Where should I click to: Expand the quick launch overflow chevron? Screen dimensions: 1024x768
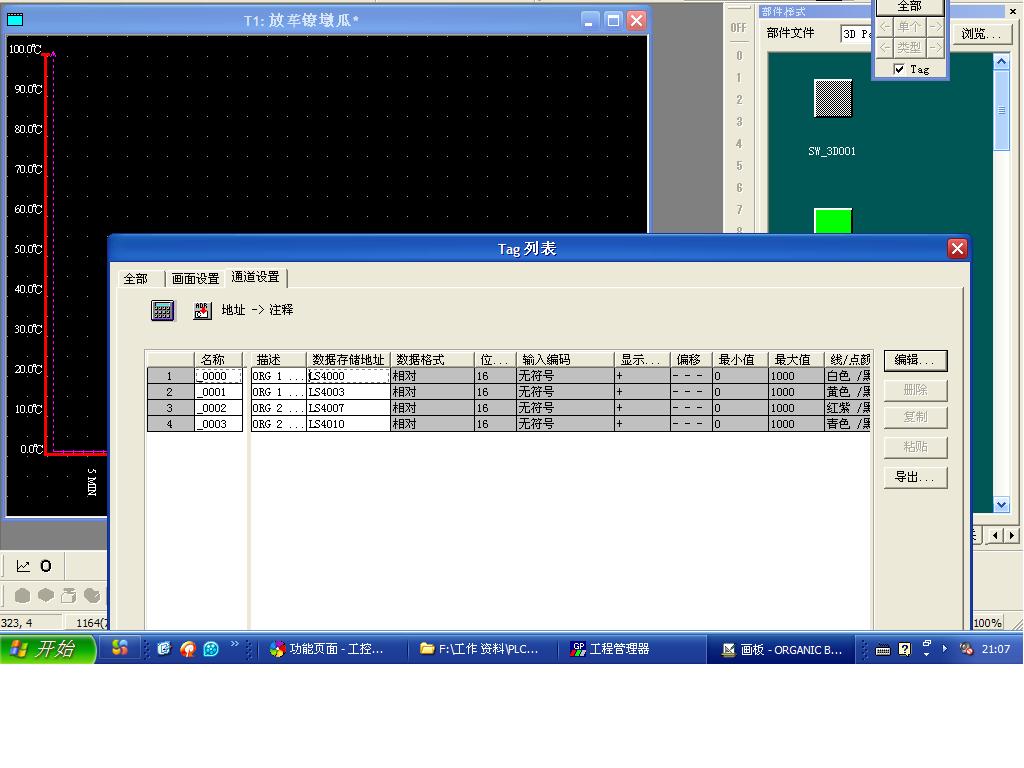[235, 645]
